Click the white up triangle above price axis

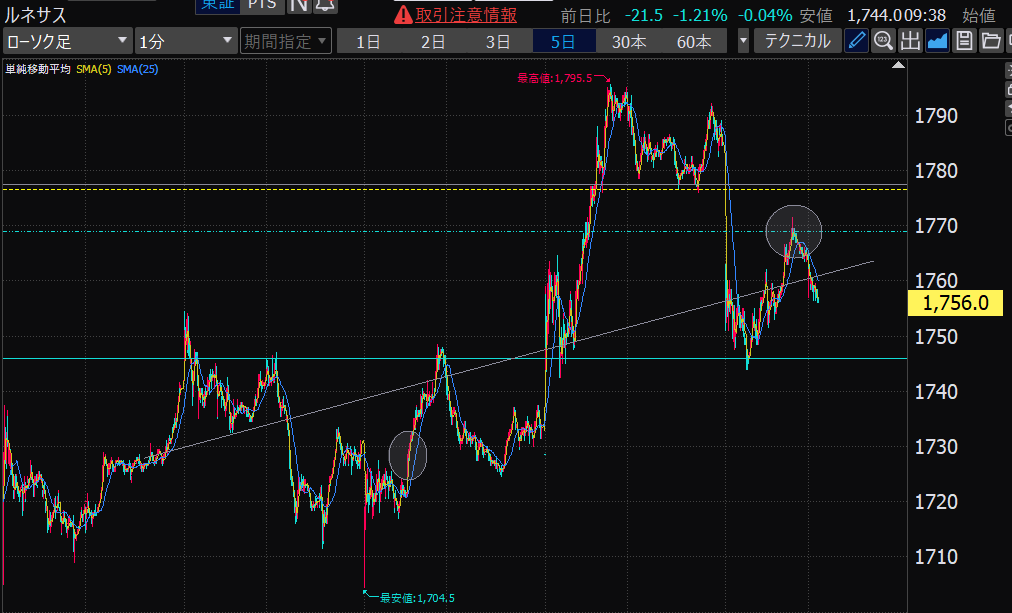click(x=897, y=66)
